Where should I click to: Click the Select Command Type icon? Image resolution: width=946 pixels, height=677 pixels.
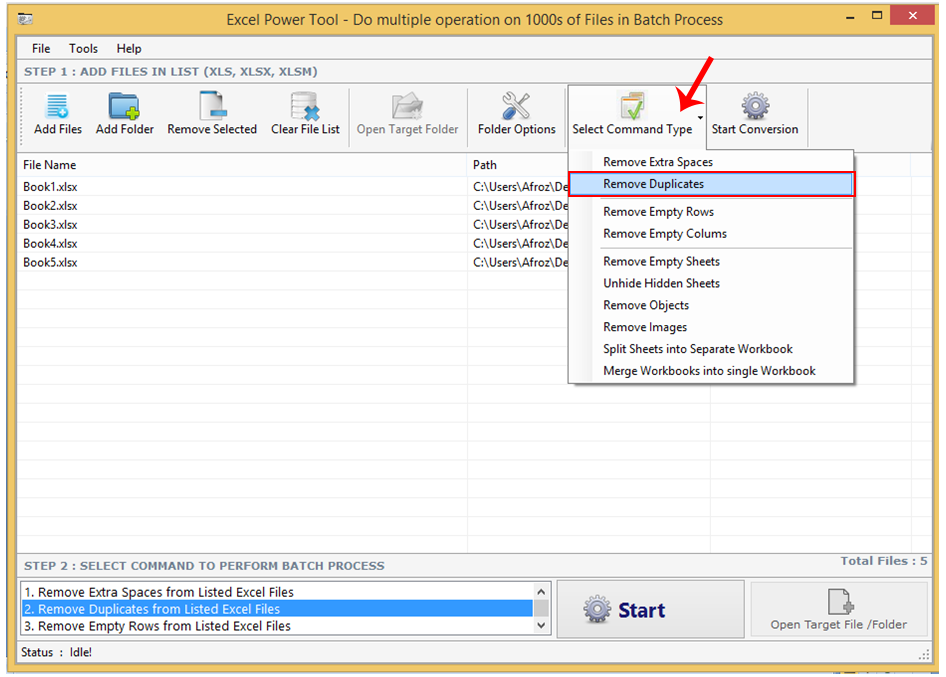[632, 106]
